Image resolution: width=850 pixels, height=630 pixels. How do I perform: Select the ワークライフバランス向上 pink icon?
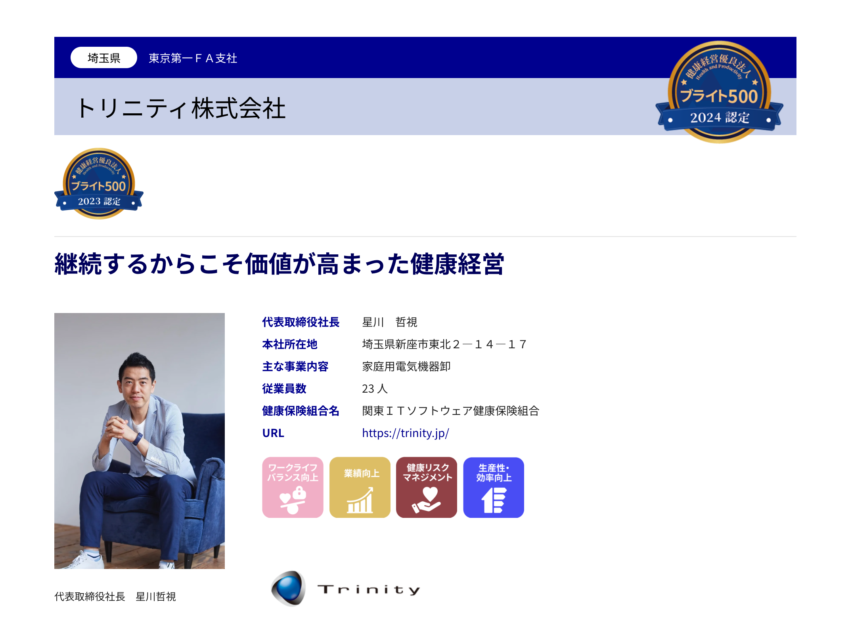coord(292,487)
